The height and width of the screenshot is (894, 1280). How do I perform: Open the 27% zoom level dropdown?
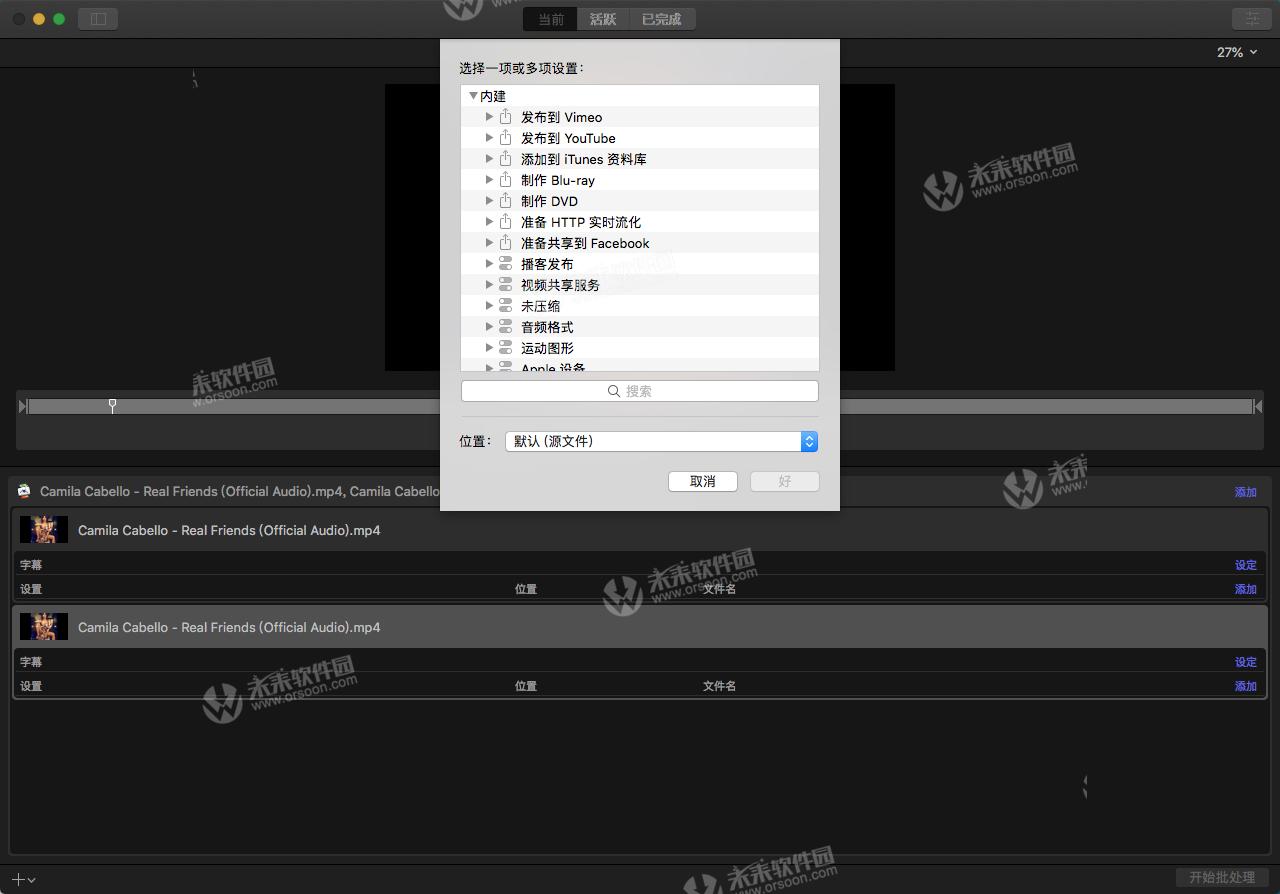click(1234, 52)
